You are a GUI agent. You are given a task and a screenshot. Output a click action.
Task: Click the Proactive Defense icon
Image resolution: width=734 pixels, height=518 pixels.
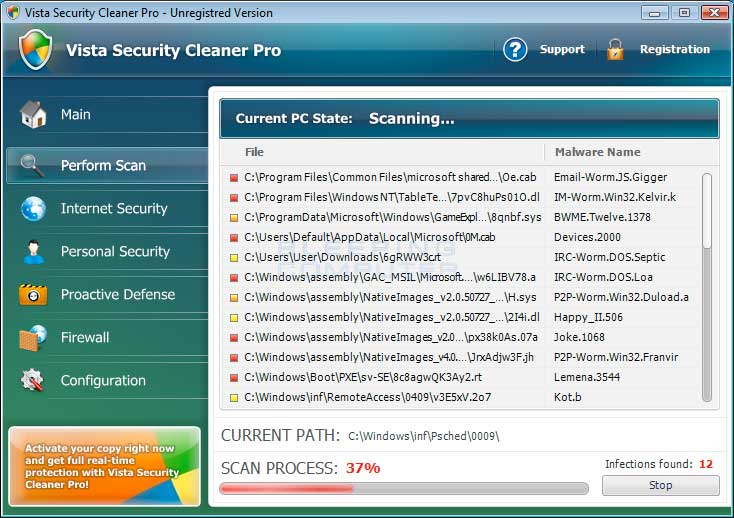click(x=33, y=294)
